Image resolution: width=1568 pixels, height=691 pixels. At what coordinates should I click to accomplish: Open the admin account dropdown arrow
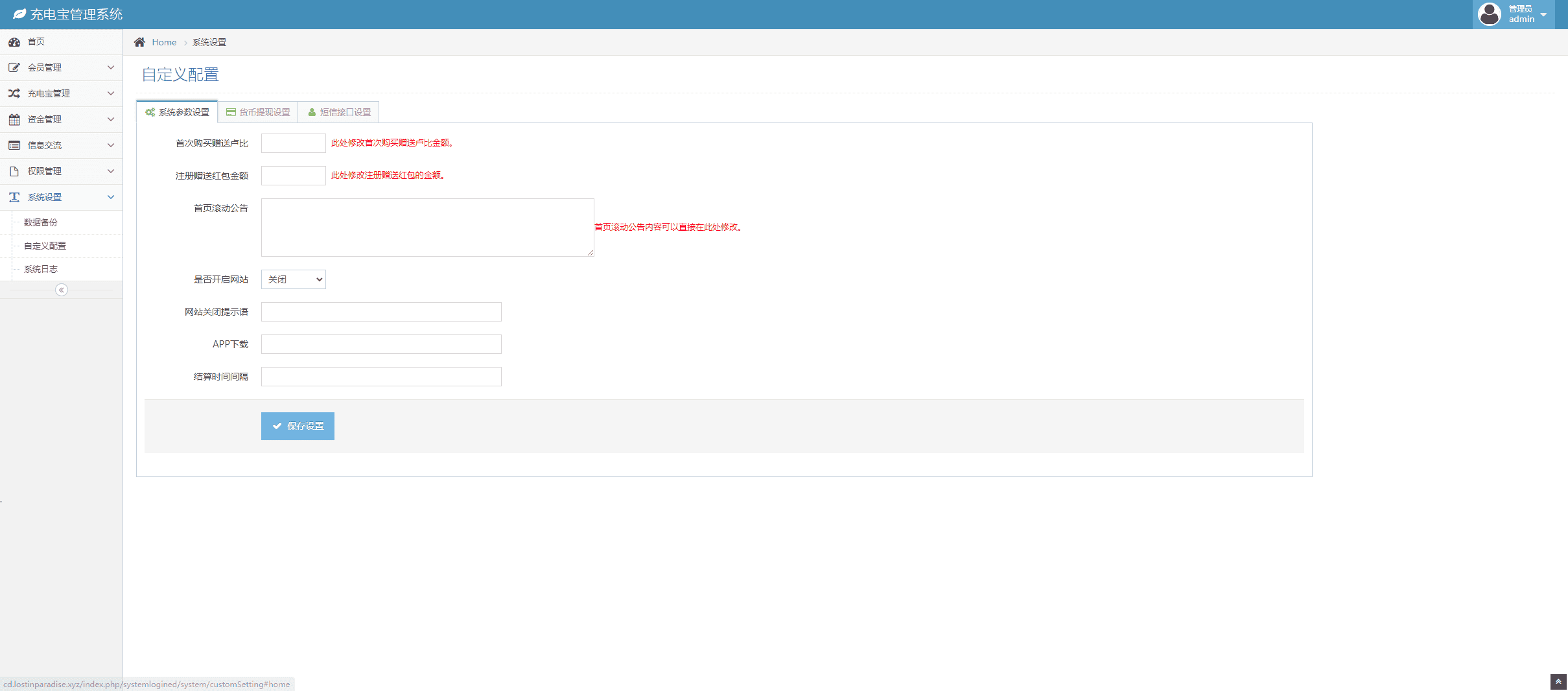click(1543, 15)
